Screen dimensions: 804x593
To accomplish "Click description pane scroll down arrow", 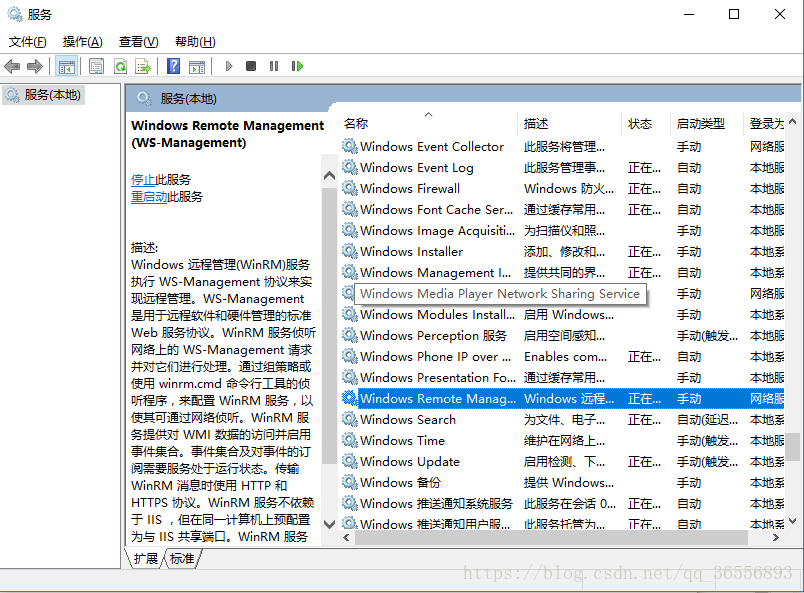I will pyautogui.click(x=329, y=524).
